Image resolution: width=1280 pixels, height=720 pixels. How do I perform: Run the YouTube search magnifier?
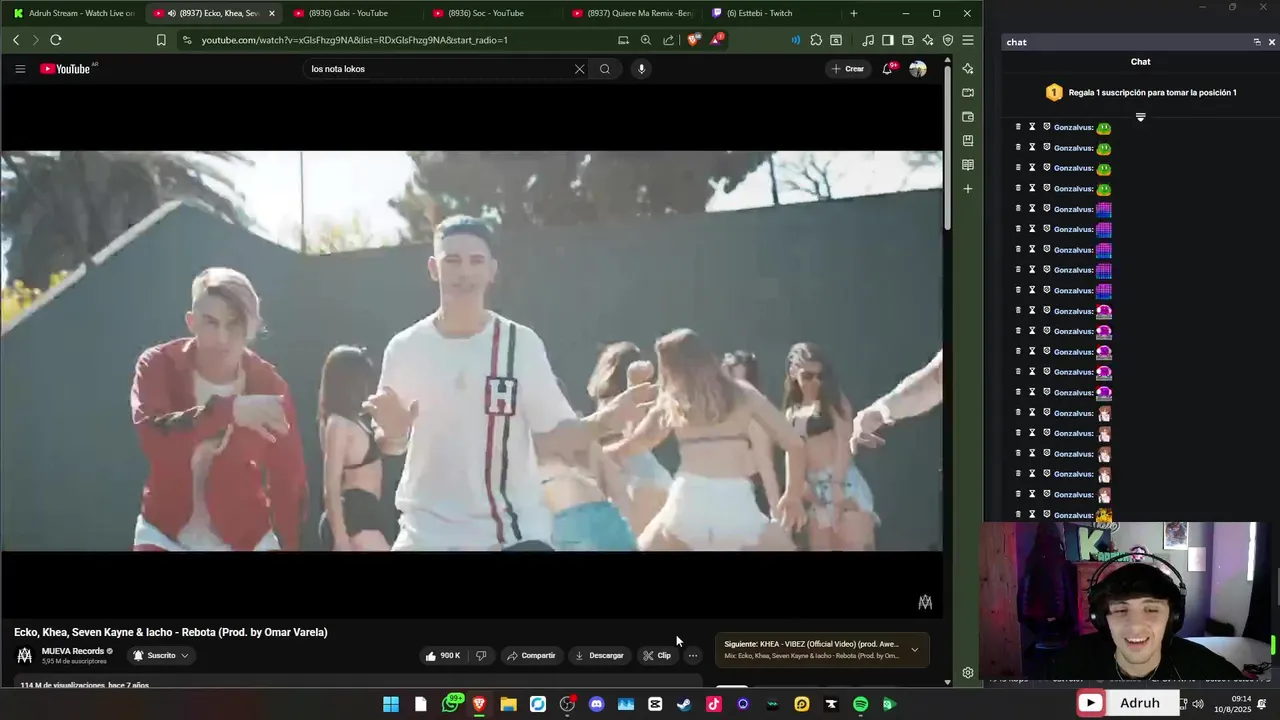(605, 69)
